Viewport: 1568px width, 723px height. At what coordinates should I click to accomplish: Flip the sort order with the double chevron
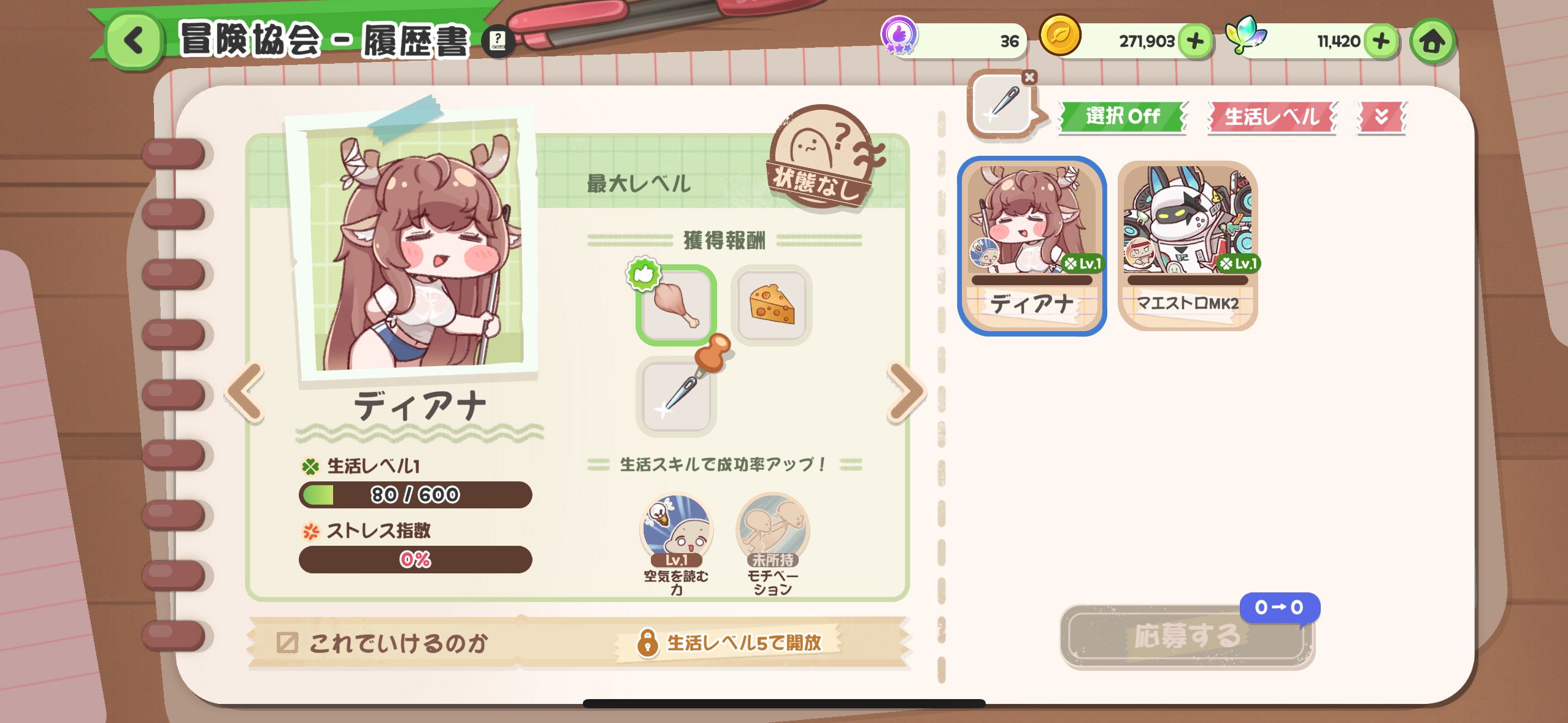coord(1382,117)
